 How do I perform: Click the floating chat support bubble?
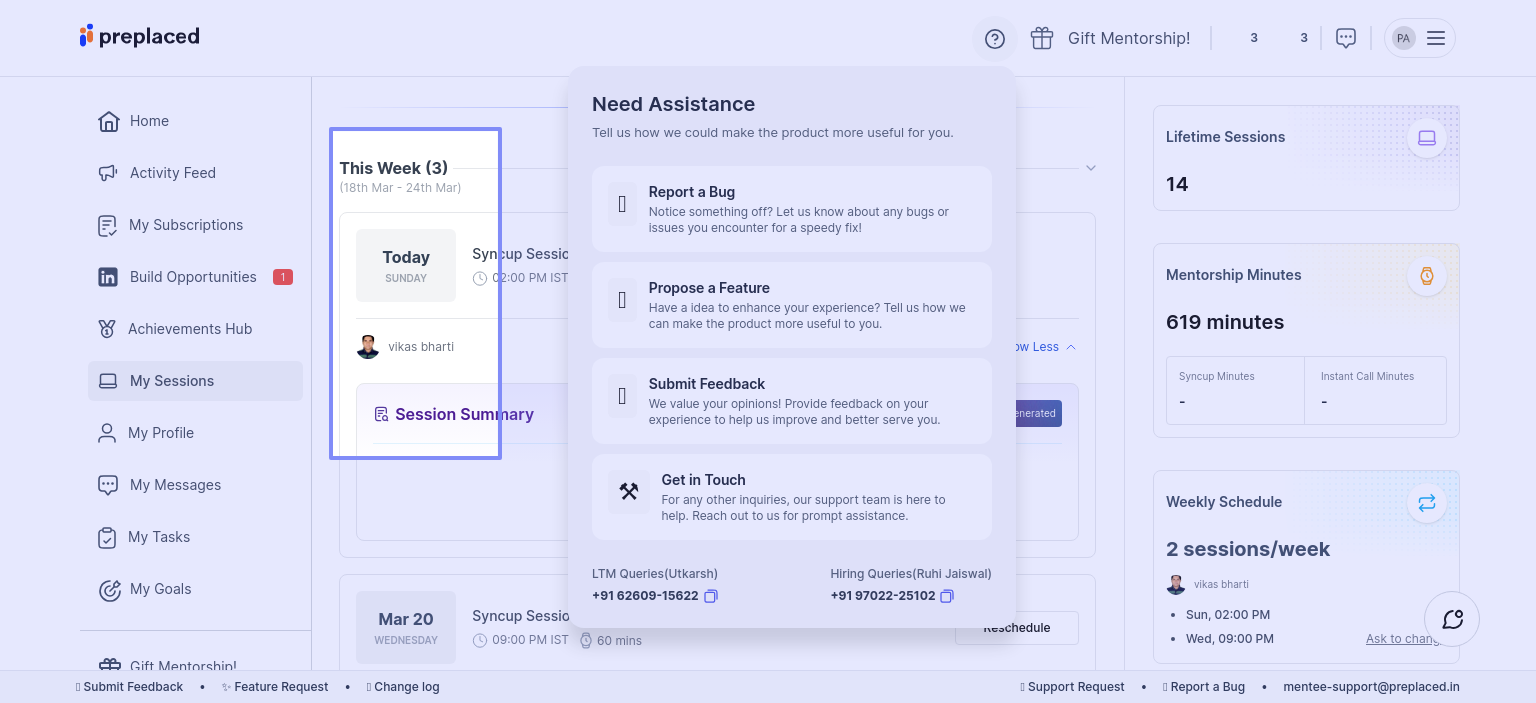(x=1452, y=619)
